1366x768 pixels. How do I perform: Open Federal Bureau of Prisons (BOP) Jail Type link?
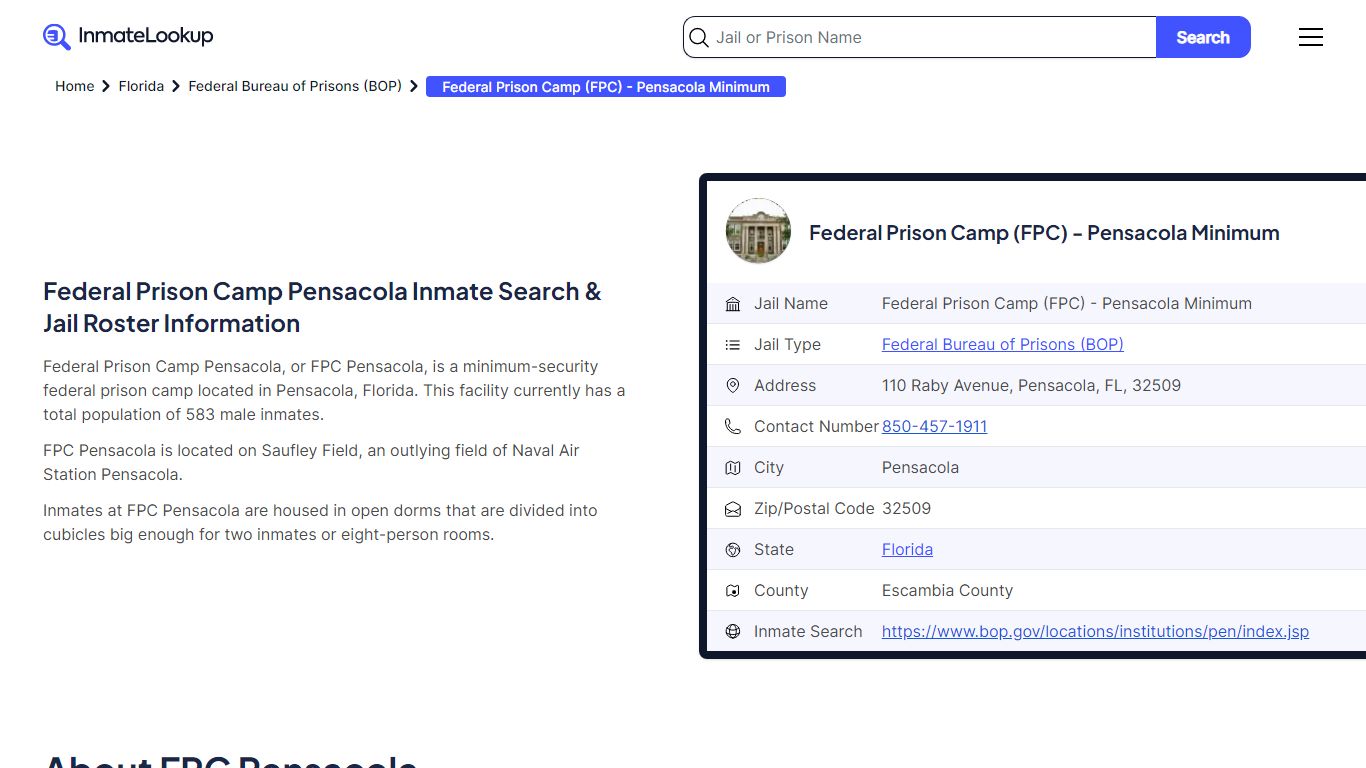[x=1002, y=345]
